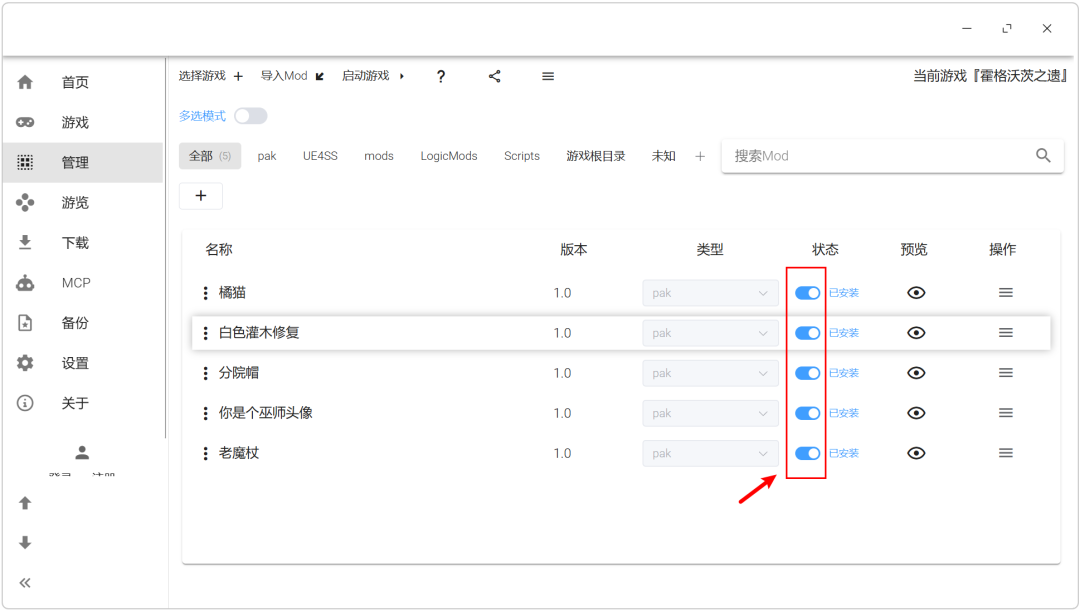Open the dots menu for 白色灌木修复
This screenshot has width=1080, height=611.
tap(205, 333)
